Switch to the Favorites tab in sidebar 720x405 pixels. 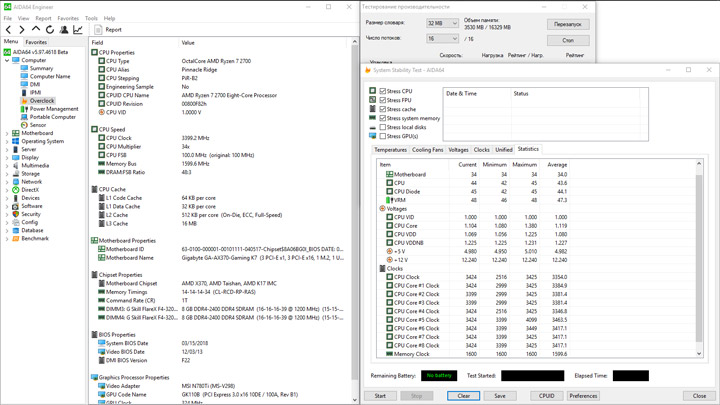point(36,42)
